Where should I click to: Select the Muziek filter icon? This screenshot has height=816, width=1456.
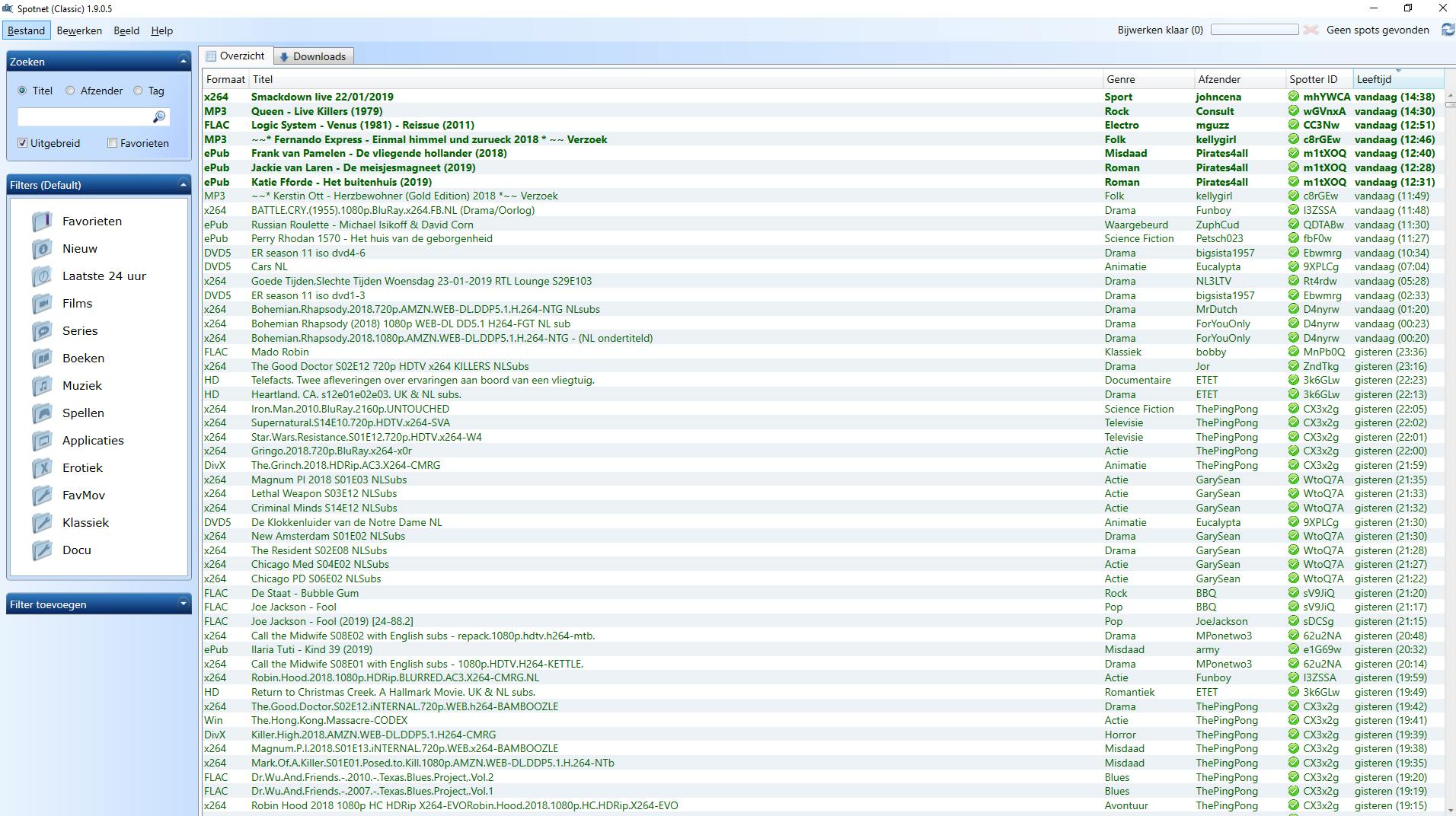coord(43,386)
